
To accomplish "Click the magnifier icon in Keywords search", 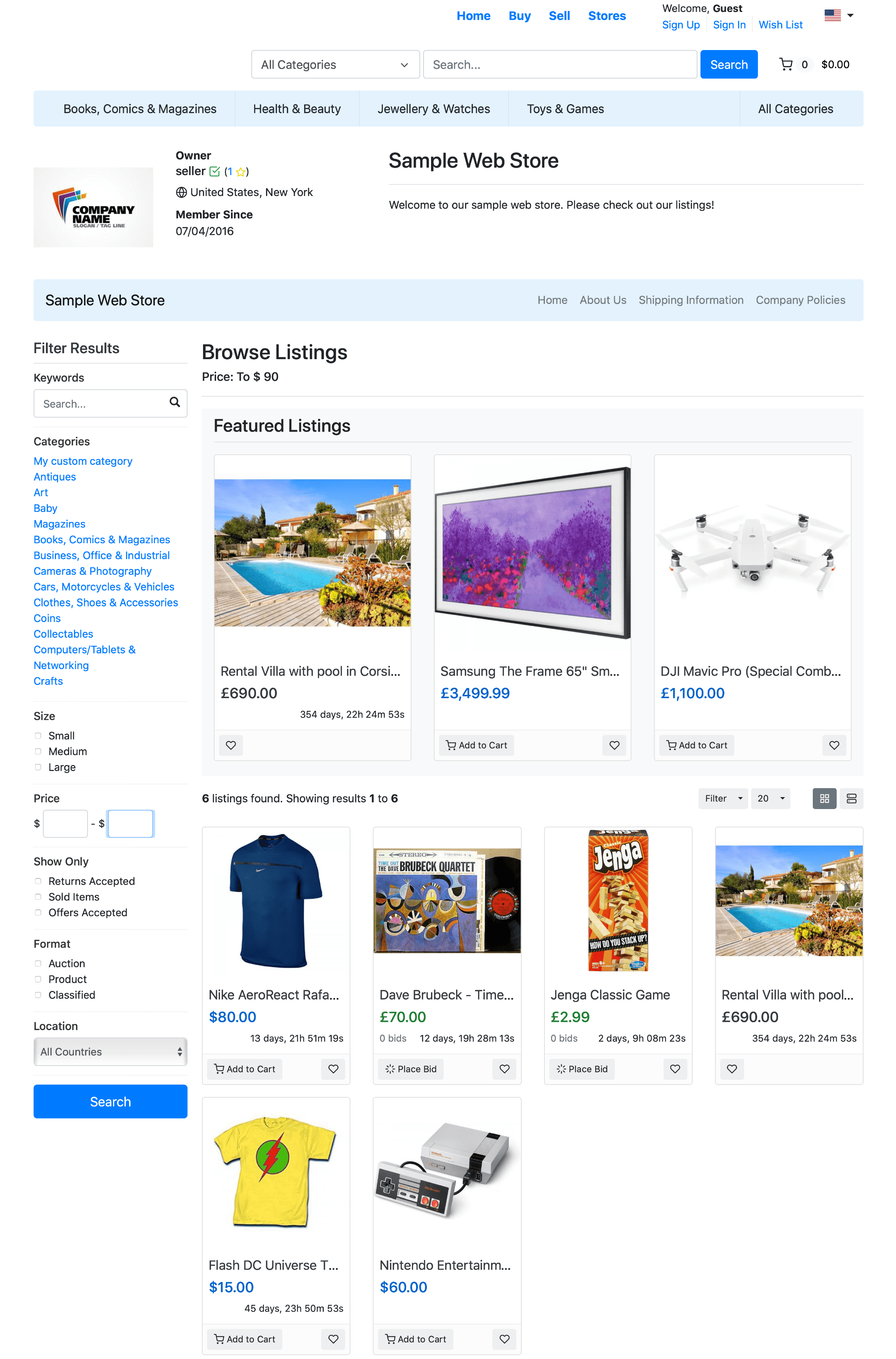I will click(175, 402).
